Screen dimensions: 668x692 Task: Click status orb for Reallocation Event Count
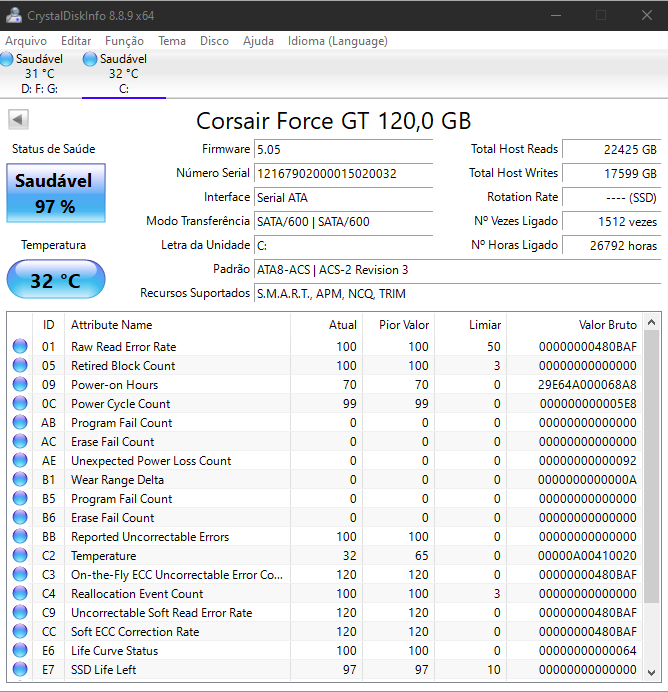click(x=20, y=593)
